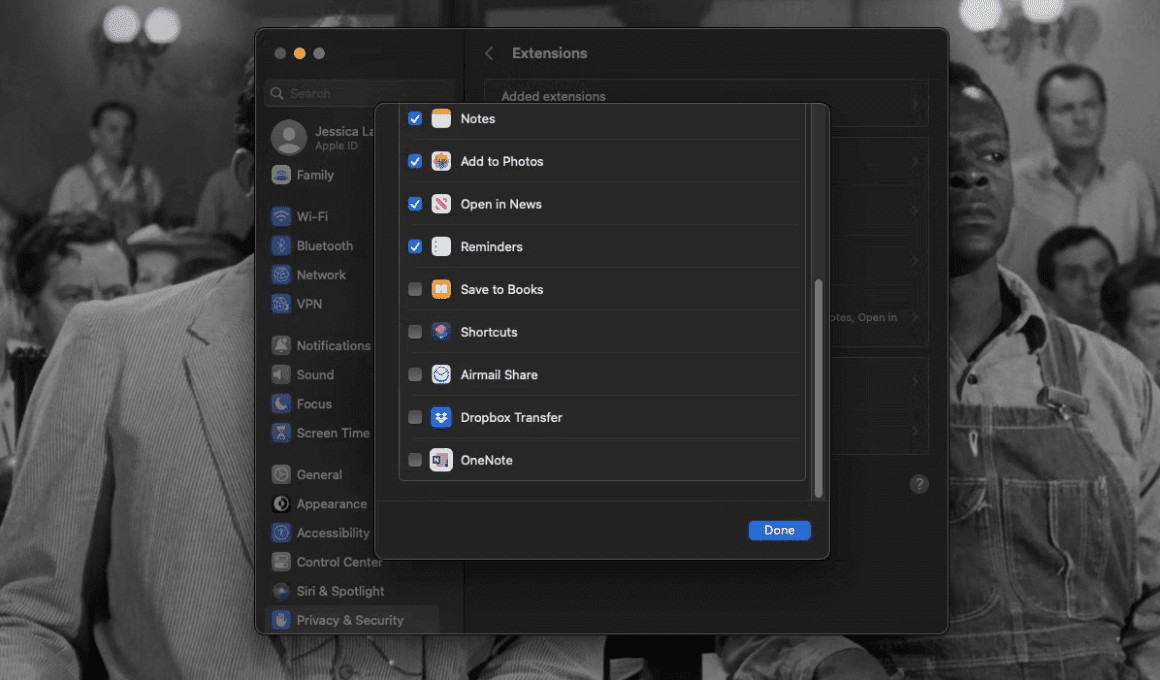Click the Save to Books label
This screenshot has height=680, width=1160.
pos(502,289)
